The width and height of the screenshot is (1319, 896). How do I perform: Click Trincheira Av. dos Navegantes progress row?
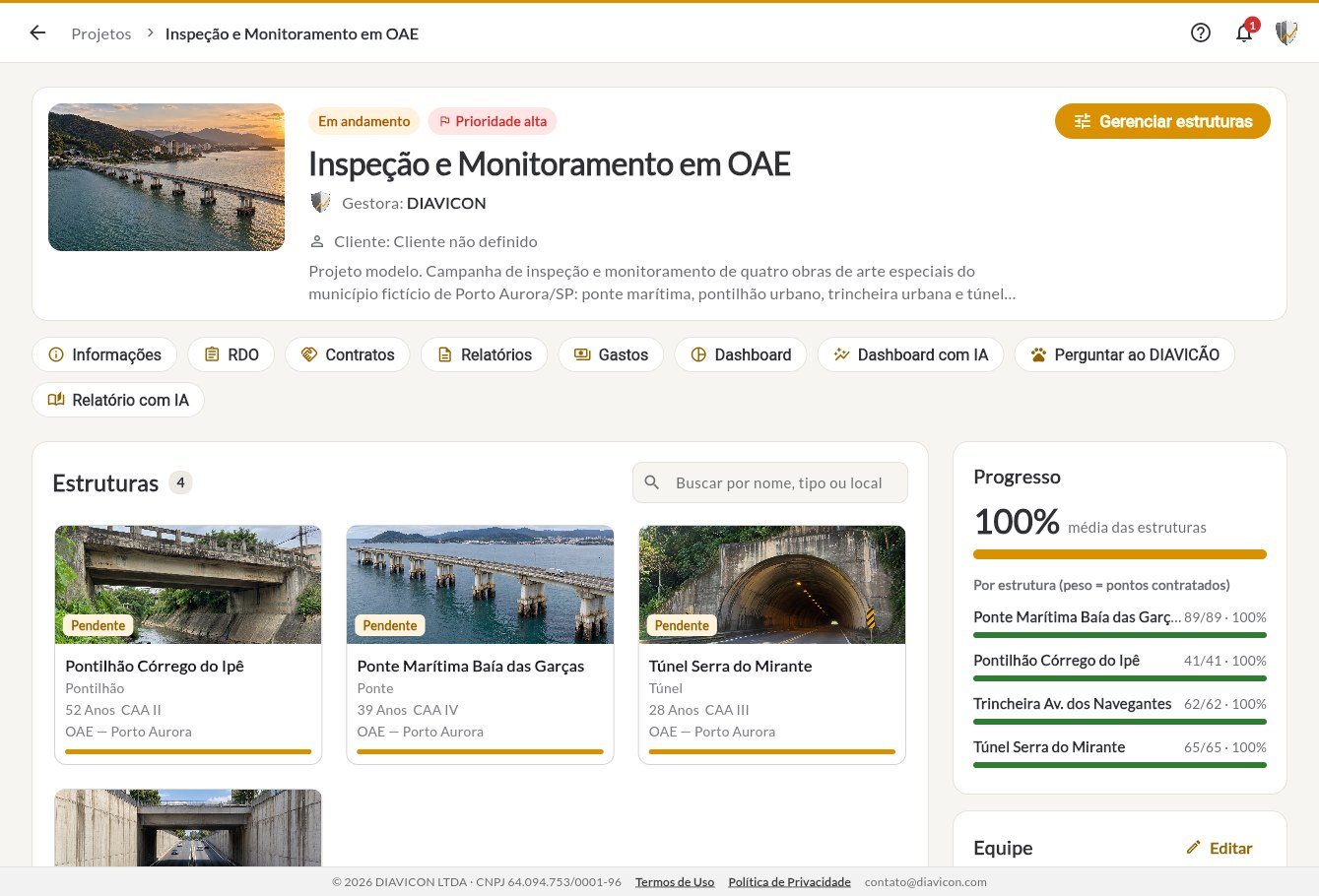coord(1120,711)
